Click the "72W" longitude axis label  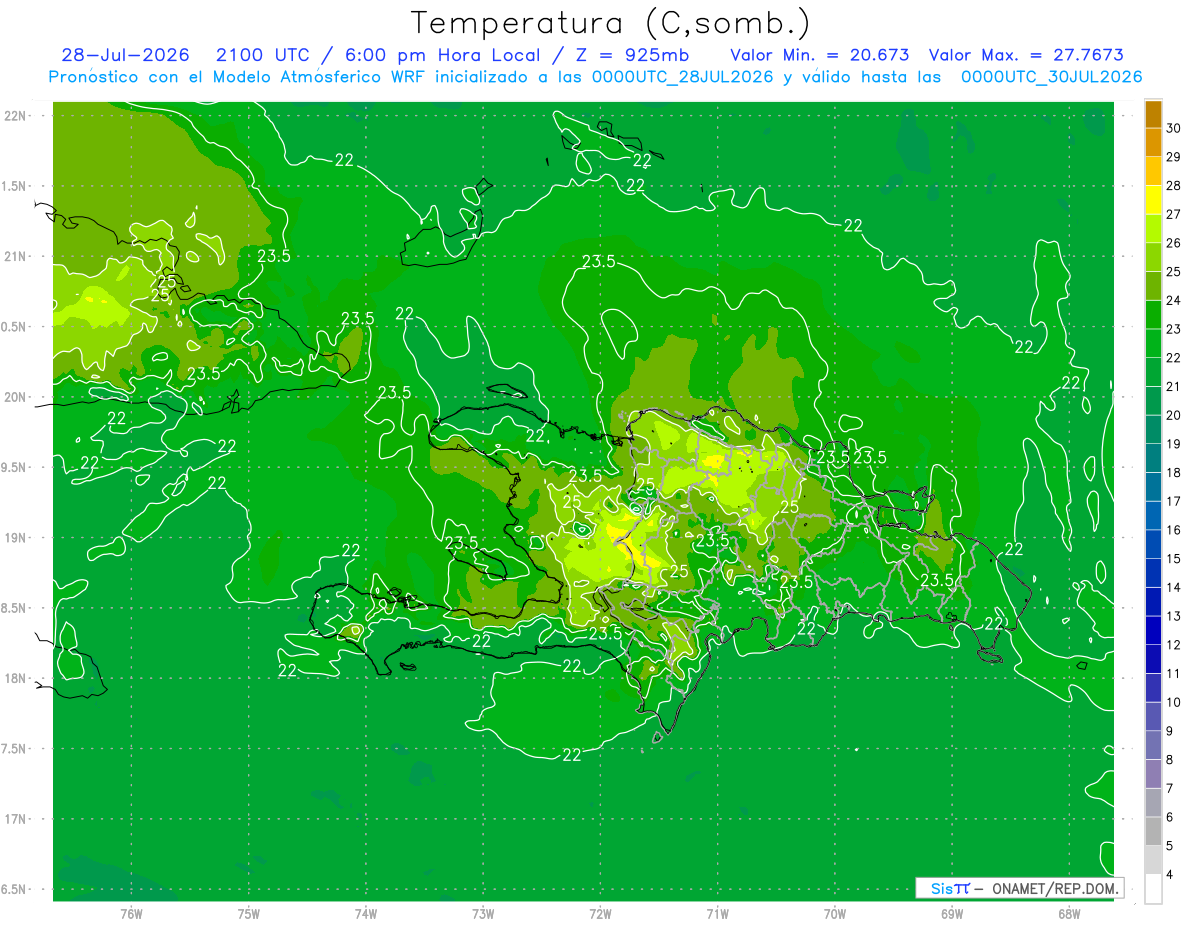coord(600,913)
